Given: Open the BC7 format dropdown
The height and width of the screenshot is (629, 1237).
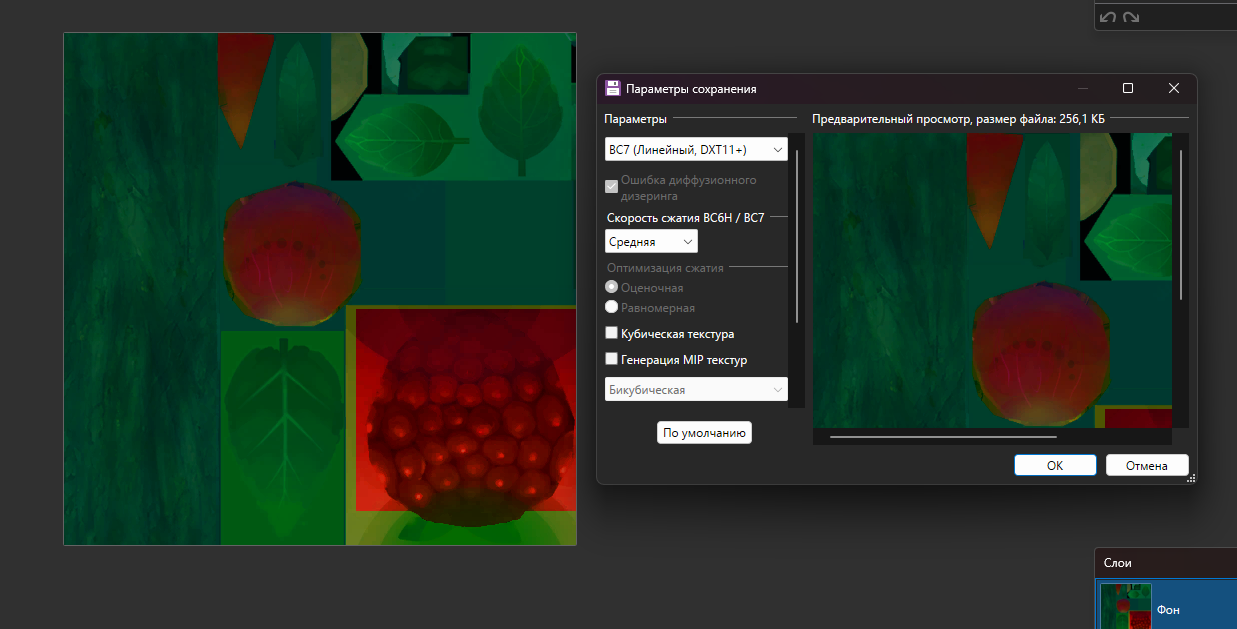Looking at the screenshot, I should pyautogui.click(x=696, y=150).
